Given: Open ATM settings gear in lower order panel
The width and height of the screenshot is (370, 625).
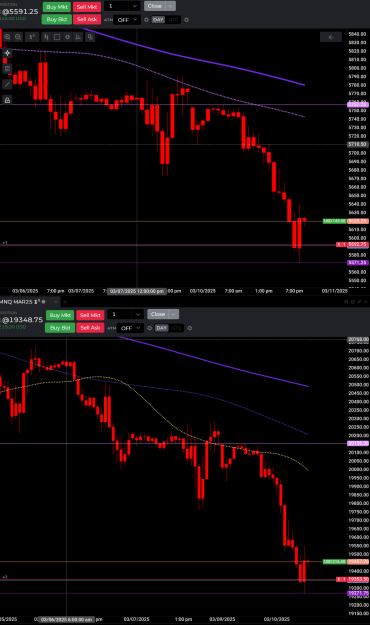Looking at the screenshot, I should tap(150, 328).
